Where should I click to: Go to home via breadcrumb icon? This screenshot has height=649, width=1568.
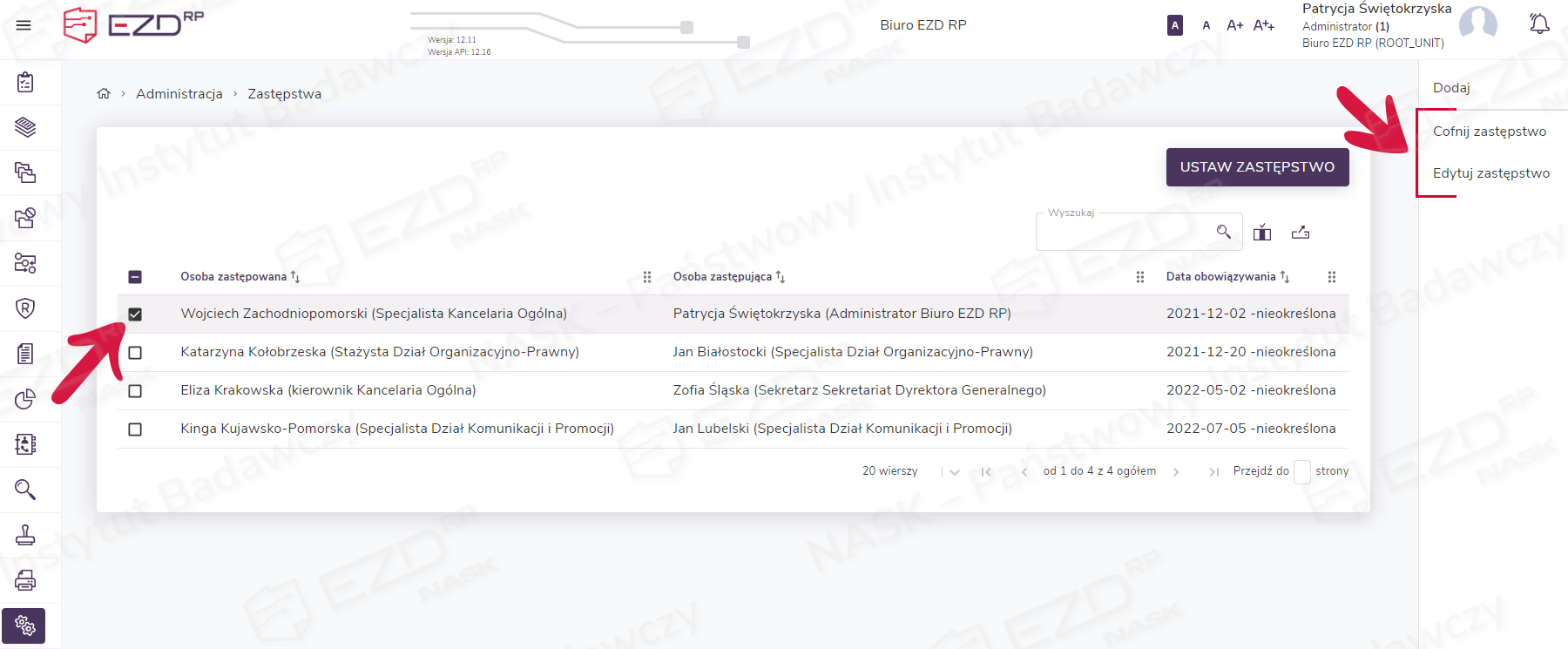point(104,94)
